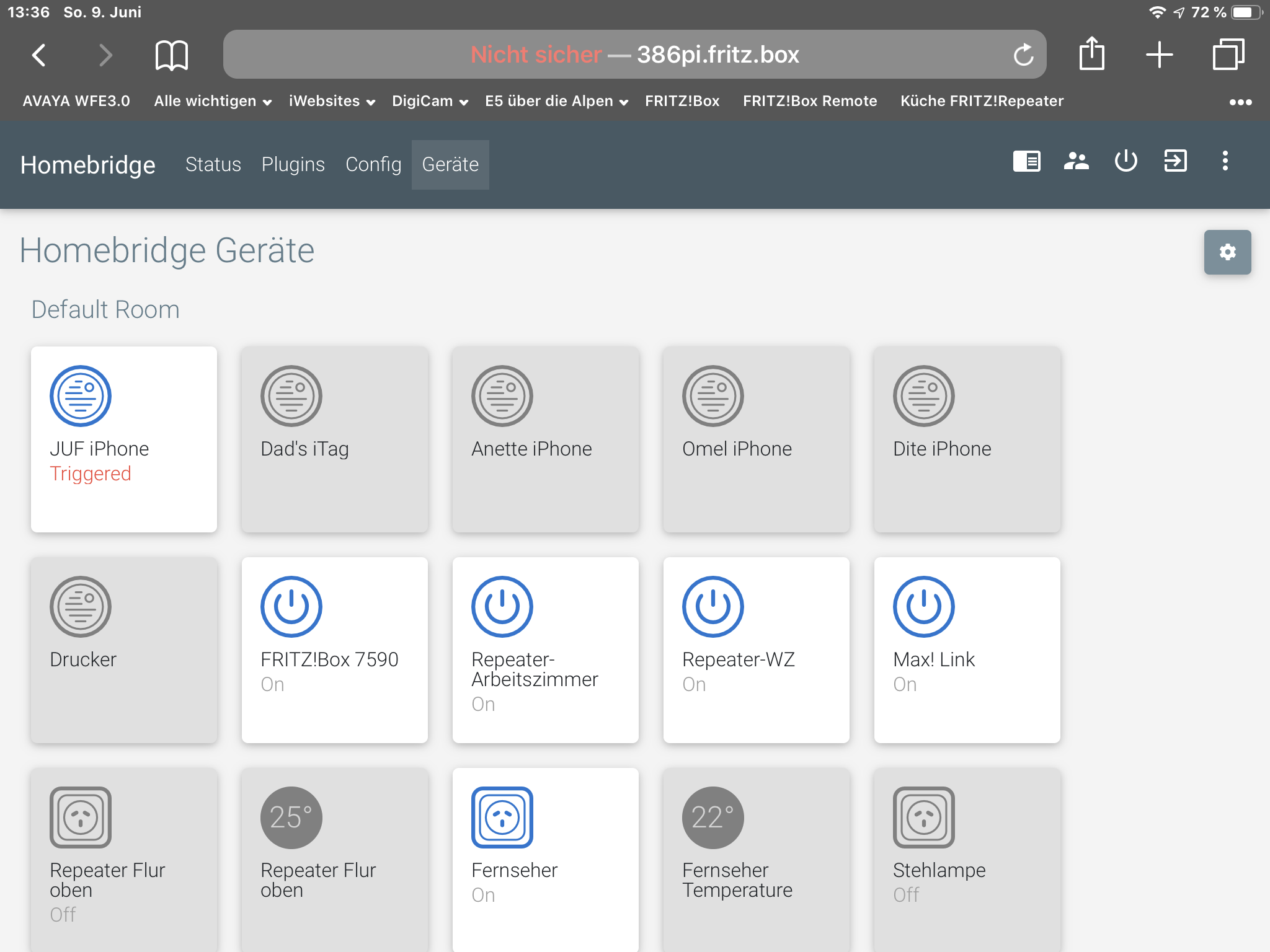Toggle the Max! Link power tile
This screenshot has height=952, width=1270.
pos(967,650)
